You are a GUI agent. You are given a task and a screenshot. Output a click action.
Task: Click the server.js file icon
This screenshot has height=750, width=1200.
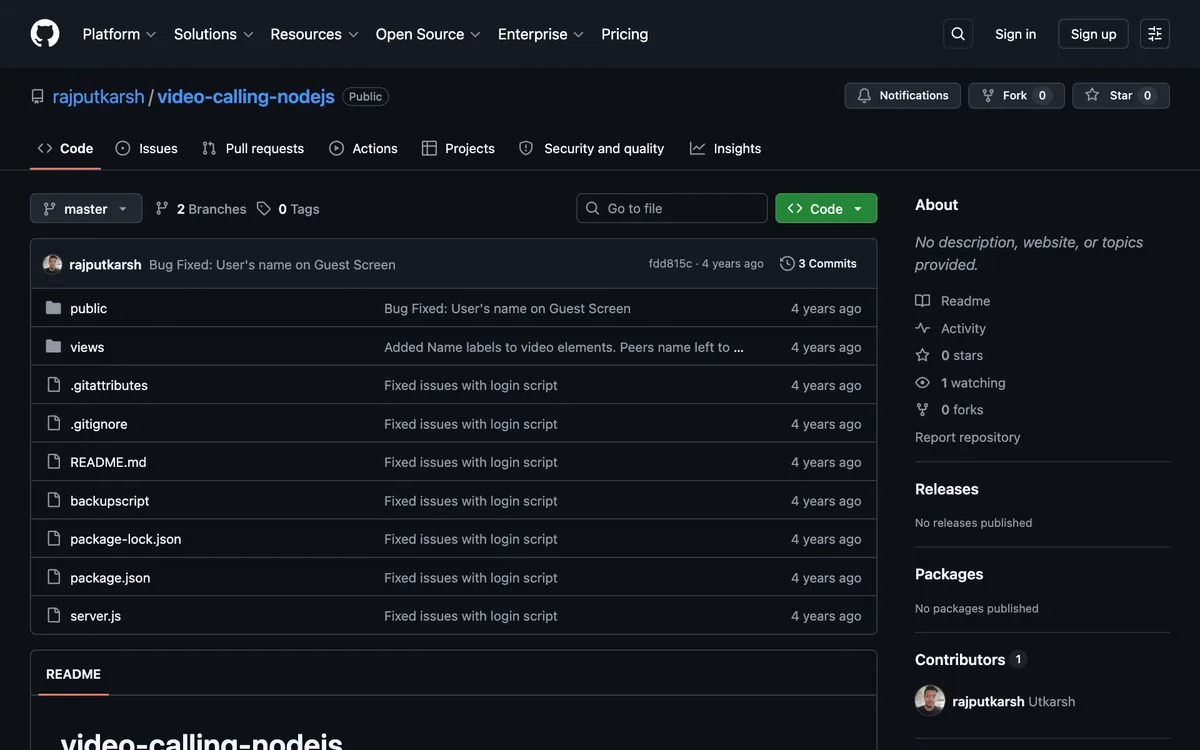coord(53,616)
